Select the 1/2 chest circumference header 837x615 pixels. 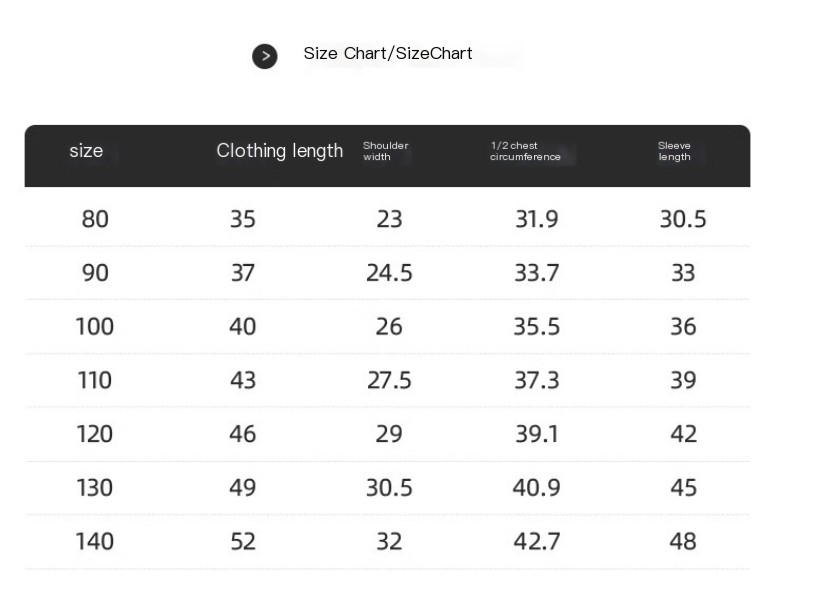click(x=525, y=151)
